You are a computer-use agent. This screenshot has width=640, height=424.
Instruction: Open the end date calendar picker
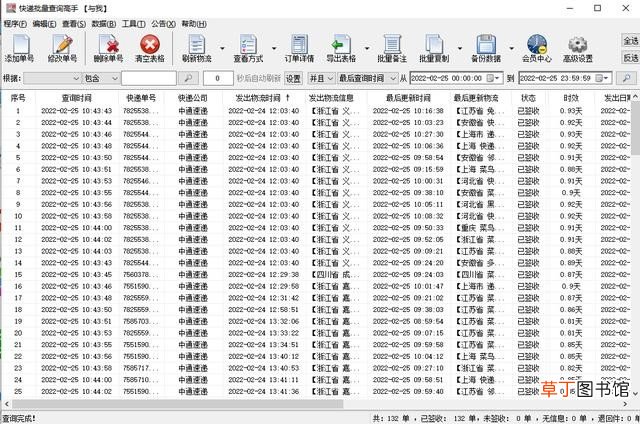coord(601,78)
